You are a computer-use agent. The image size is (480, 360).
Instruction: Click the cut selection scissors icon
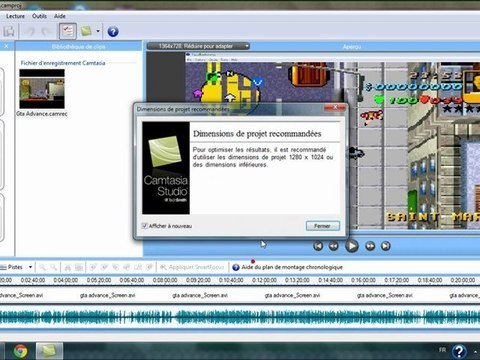[68, 267]
